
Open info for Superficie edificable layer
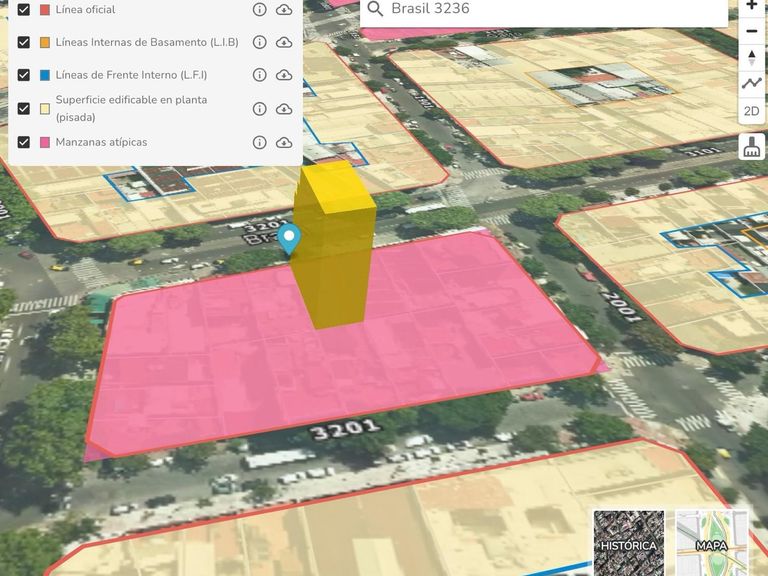pos(260,109)
